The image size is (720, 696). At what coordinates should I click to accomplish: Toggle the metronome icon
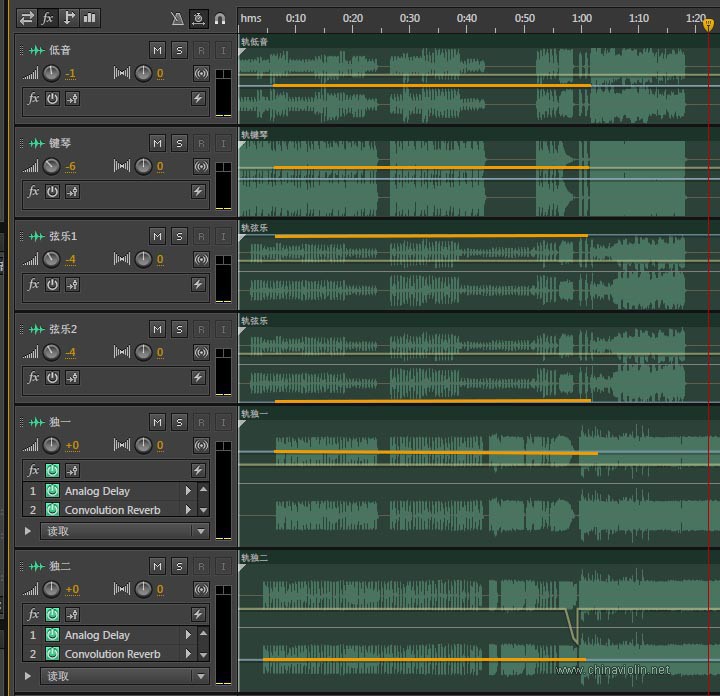(x=177, y=18)
